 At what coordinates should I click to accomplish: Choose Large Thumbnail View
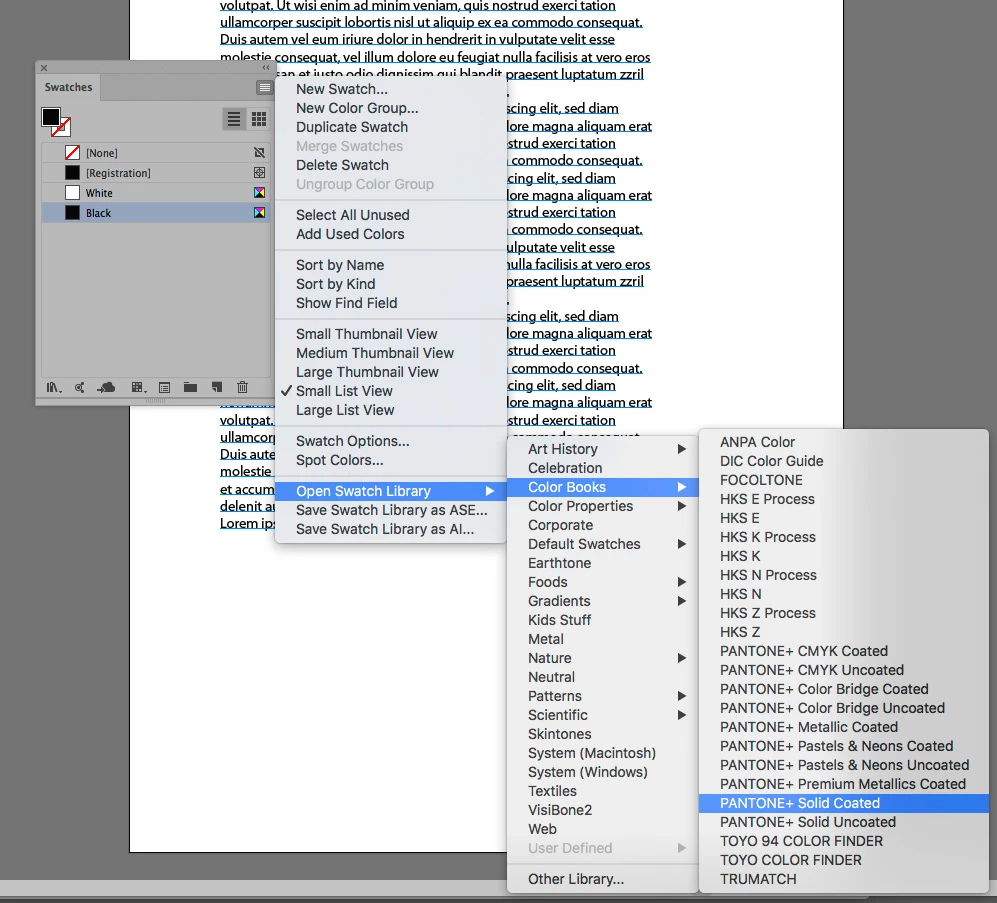click(x=390, y=372)
